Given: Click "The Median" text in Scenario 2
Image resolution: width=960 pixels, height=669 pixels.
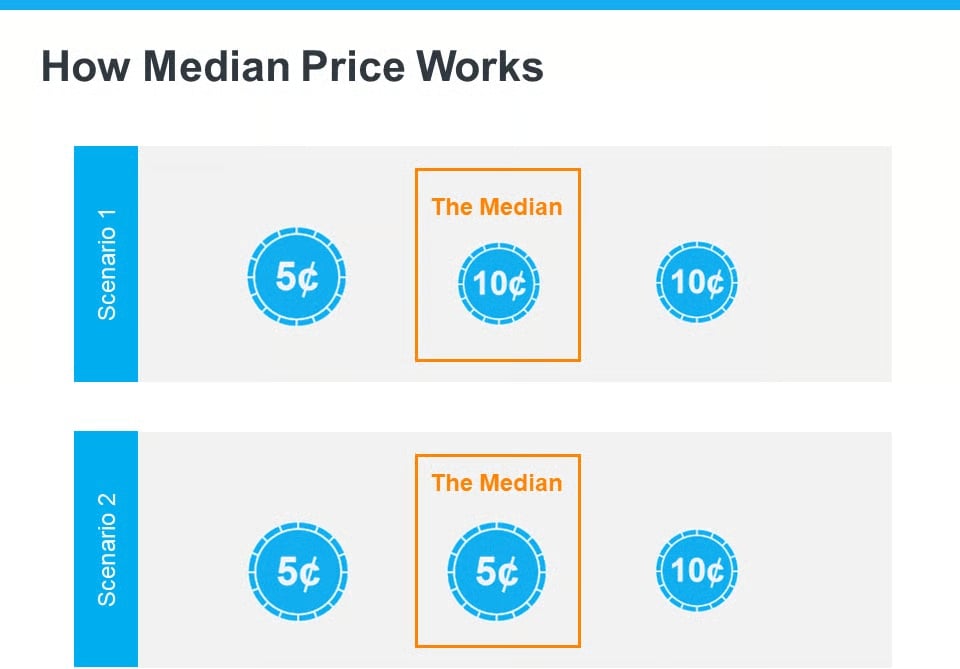Looking at the screenshot, I should pos(497,483).
